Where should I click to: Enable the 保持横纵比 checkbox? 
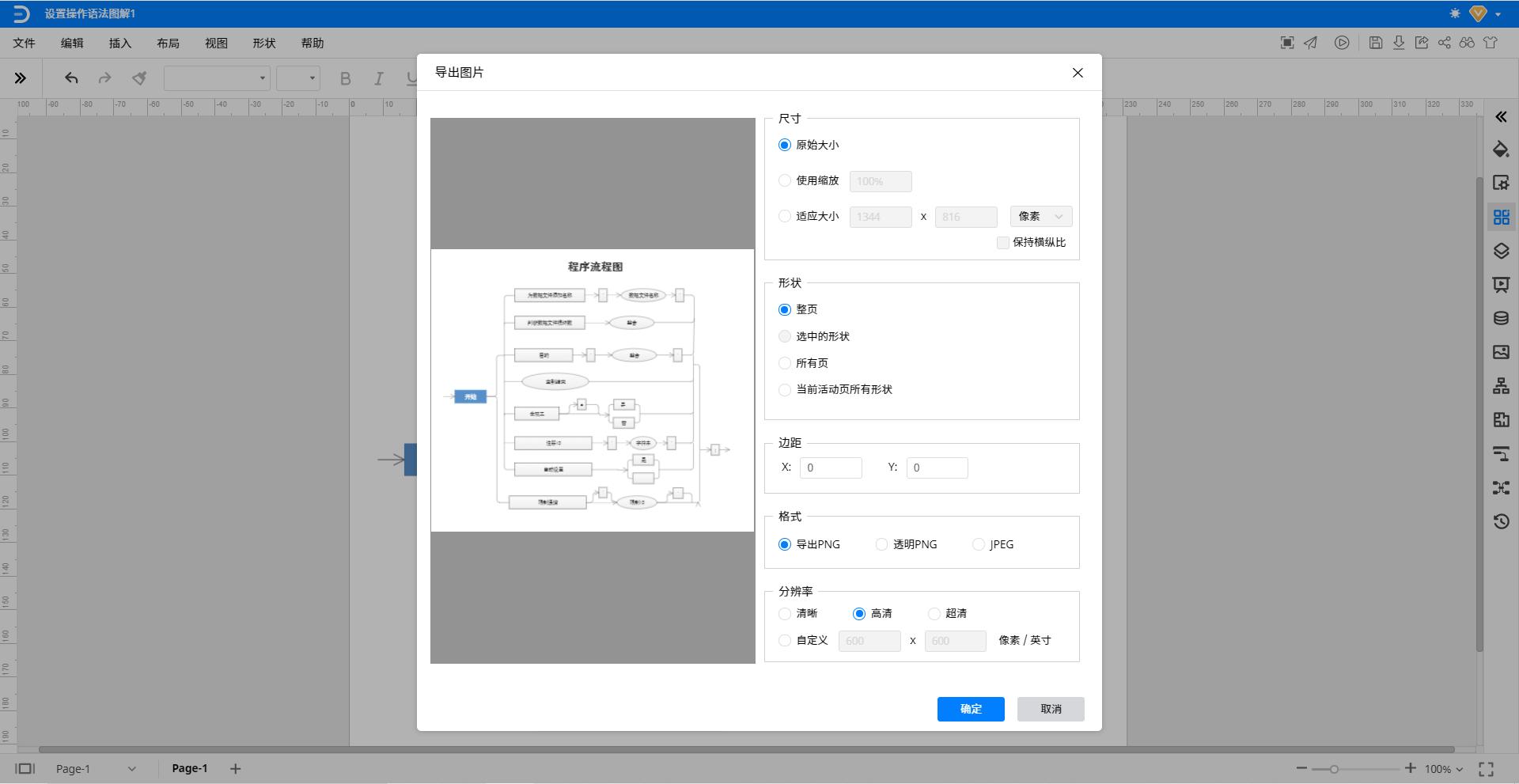pyautogui.click(x=1002, y=243)
